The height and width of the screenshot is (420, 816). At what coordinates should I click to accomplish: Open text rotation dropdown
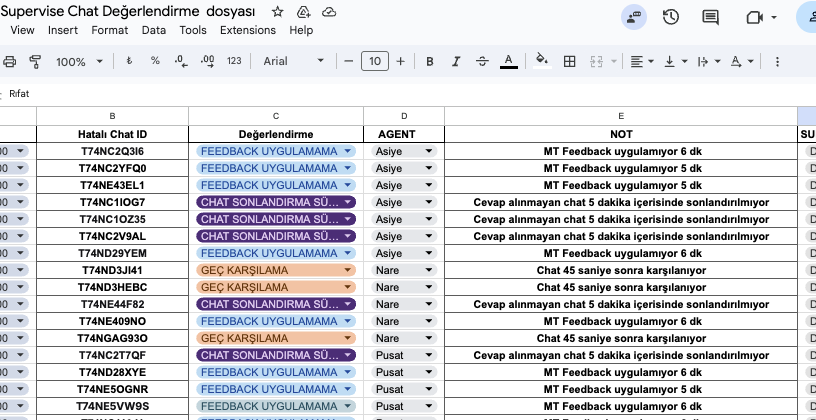coord(742,61)
